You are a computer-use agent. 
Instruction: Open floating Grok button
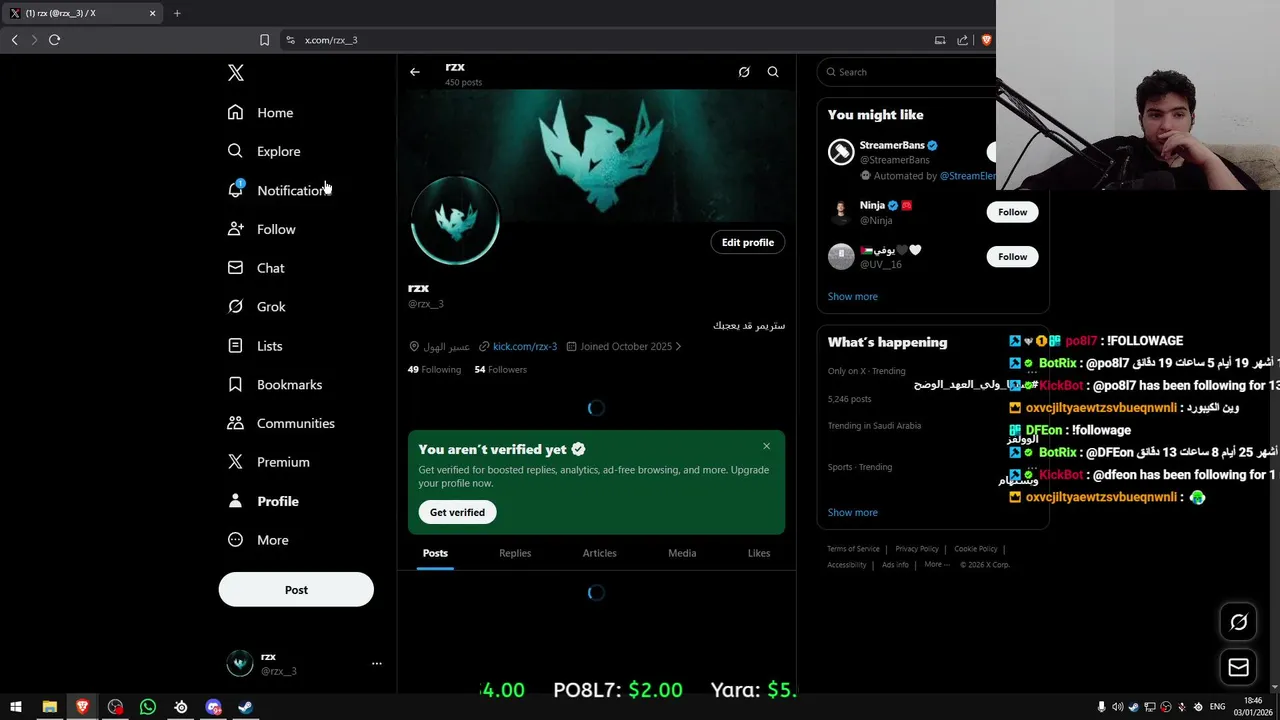click(1238, 622)
